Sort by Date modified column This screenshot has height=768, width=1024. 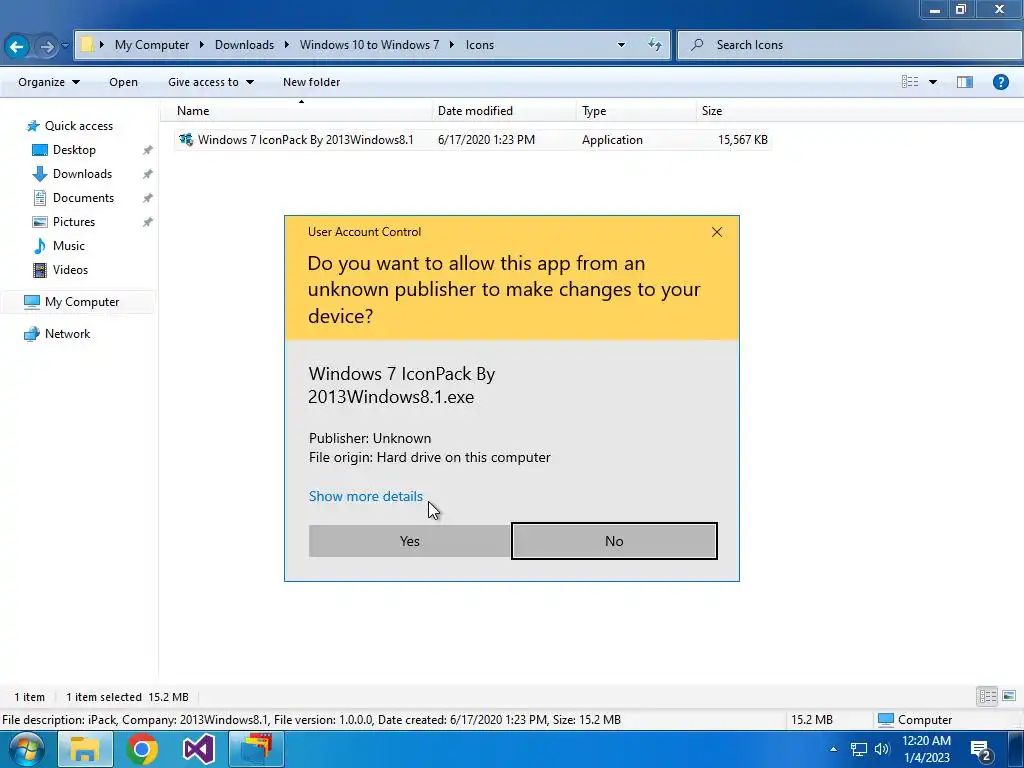pyautogui.click(x=504, y=110)
